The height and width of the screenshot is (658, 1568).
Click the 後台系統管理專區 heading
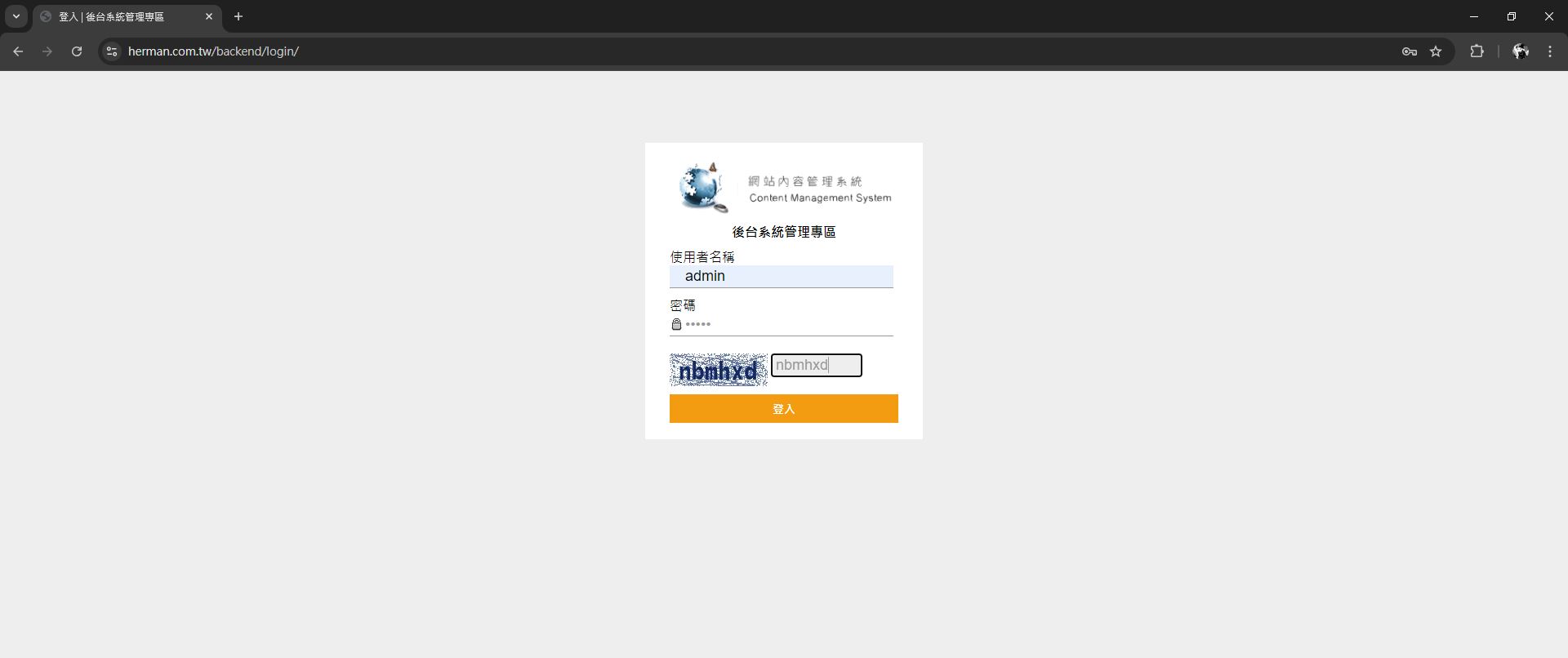(x=784, y=232)
